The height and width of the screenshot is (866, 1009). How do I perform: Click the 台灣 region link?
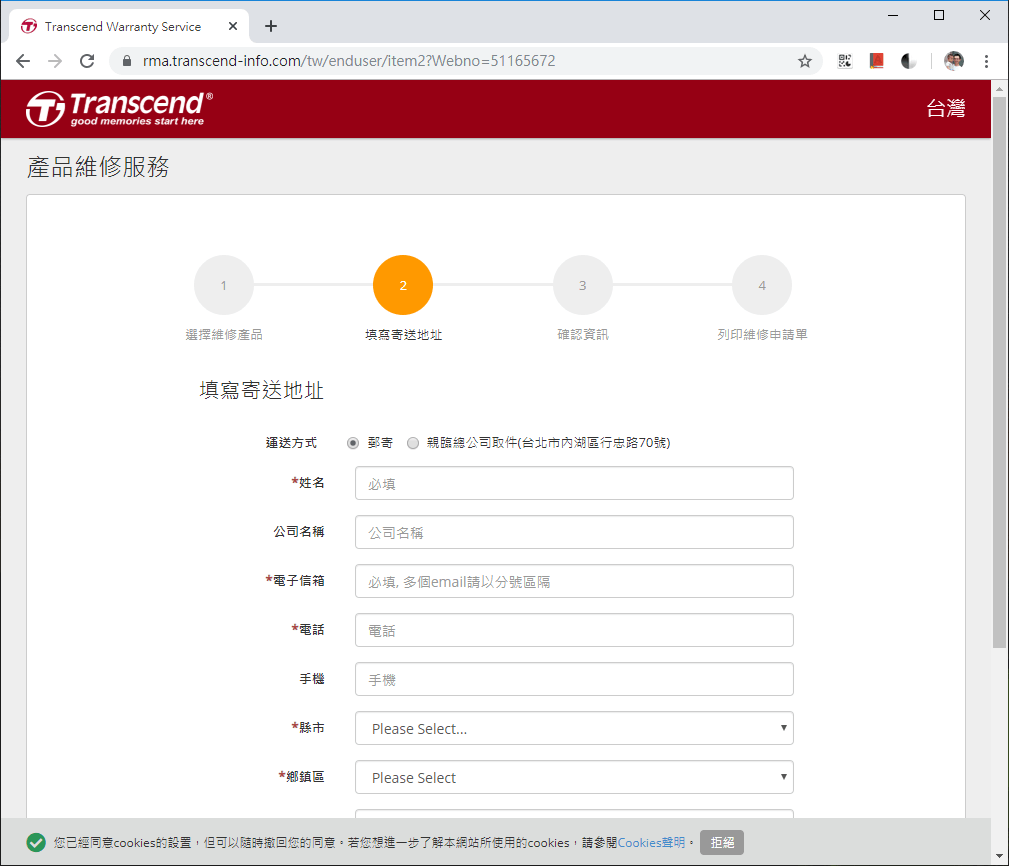(x=946, y=107)
